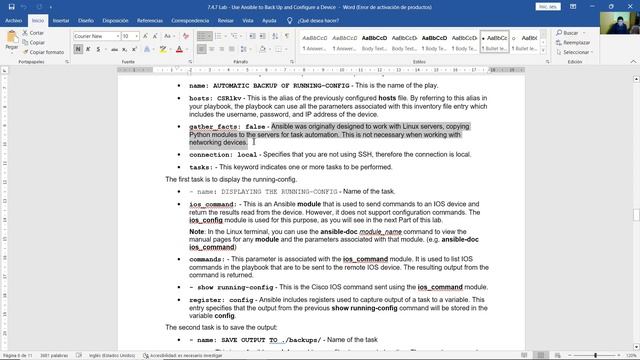The image size is (640, 360).
Task: Click the word count in the status bar
Action: point(54,356)
